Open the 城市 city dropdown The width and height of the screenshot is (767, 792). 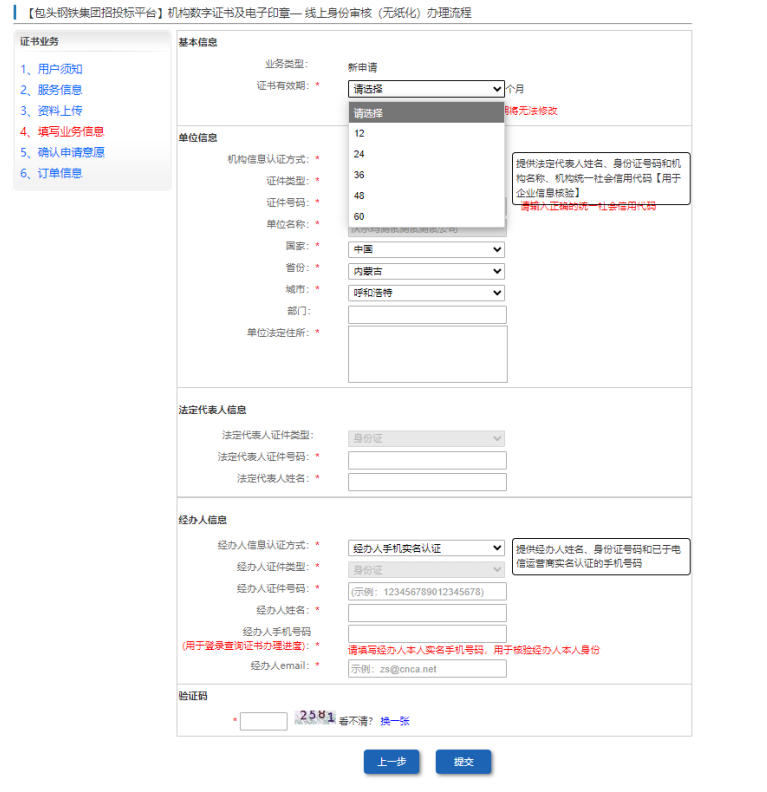pyautogui.click(x=426, y=293)
